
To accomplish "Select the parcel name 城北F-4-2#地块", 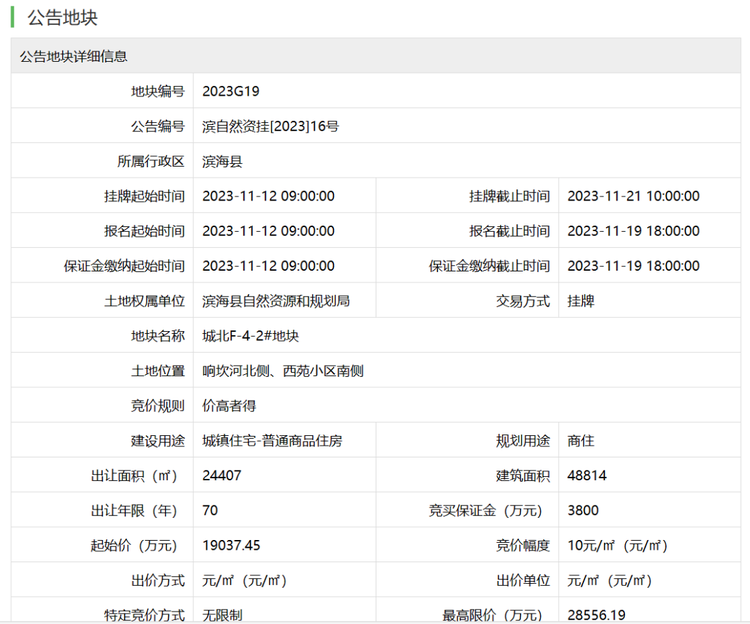I will coord(250,336).
